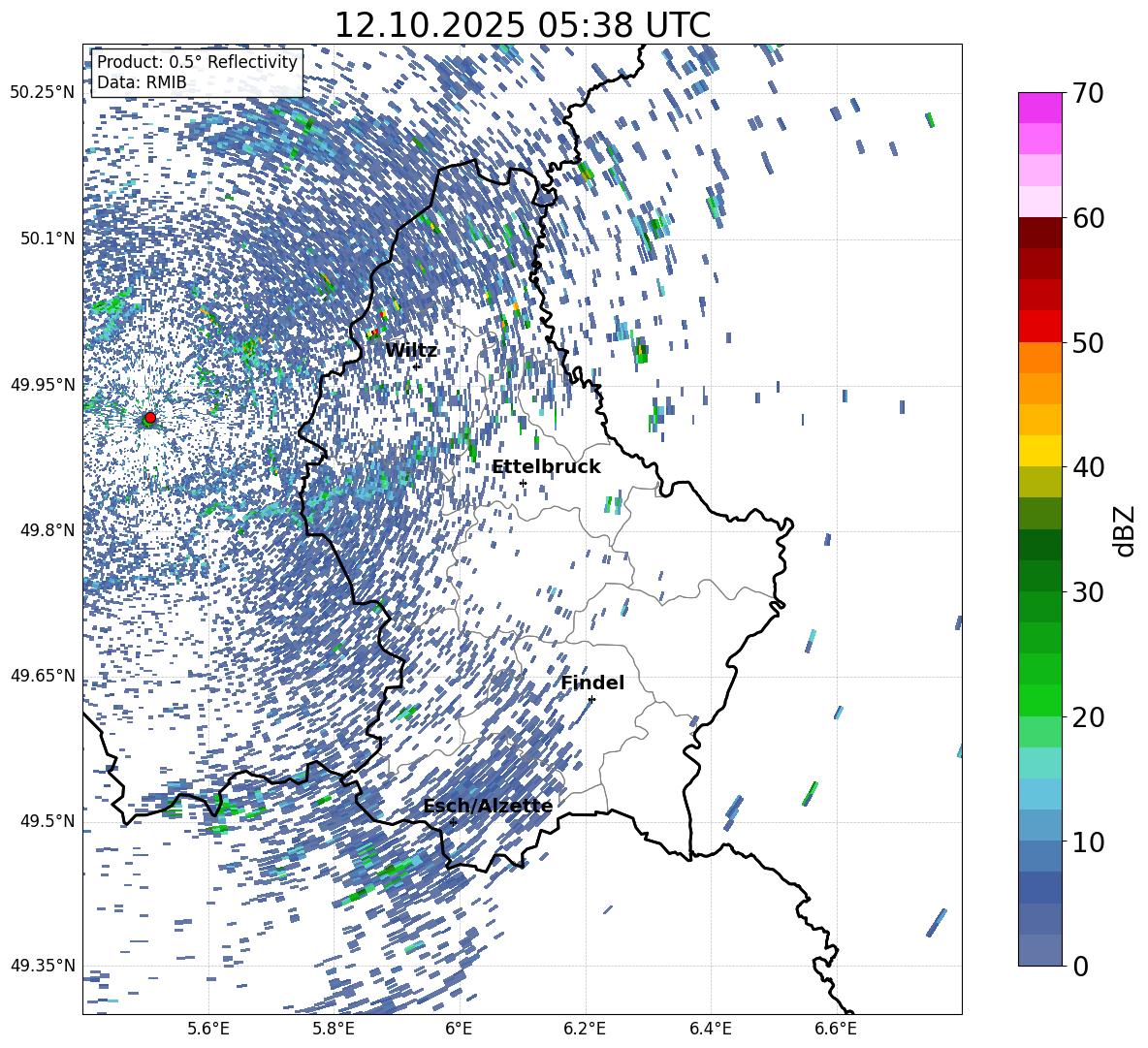The width and height of the screenshot is (1148, 1048).
Task: Pick the olive colorbar band below 40
Action: coord(1039,483)
